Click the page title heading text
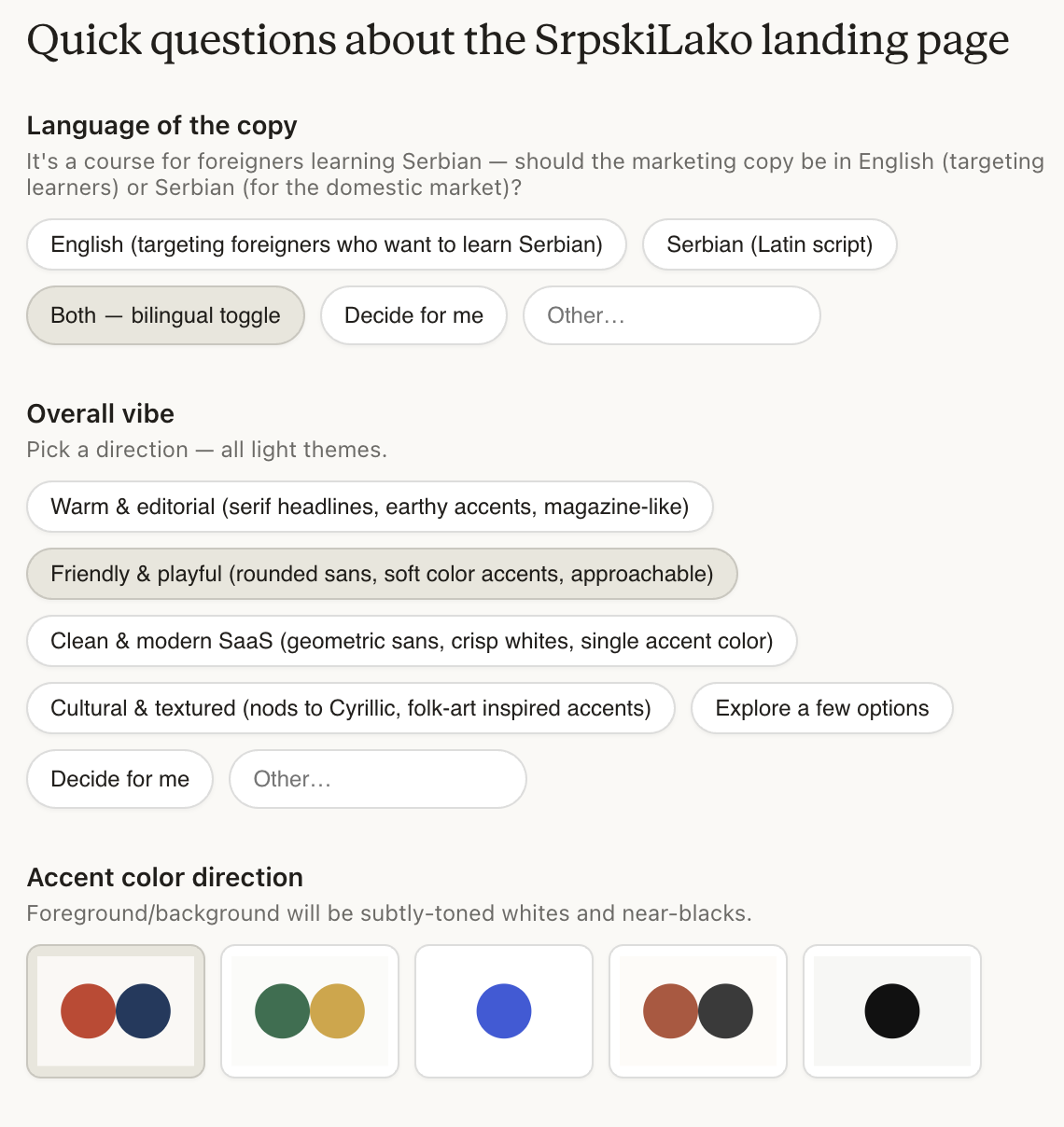Image resolution: width=1064 pixels, height=1127 pixels. pyautogui.click(x=519, y=39)
